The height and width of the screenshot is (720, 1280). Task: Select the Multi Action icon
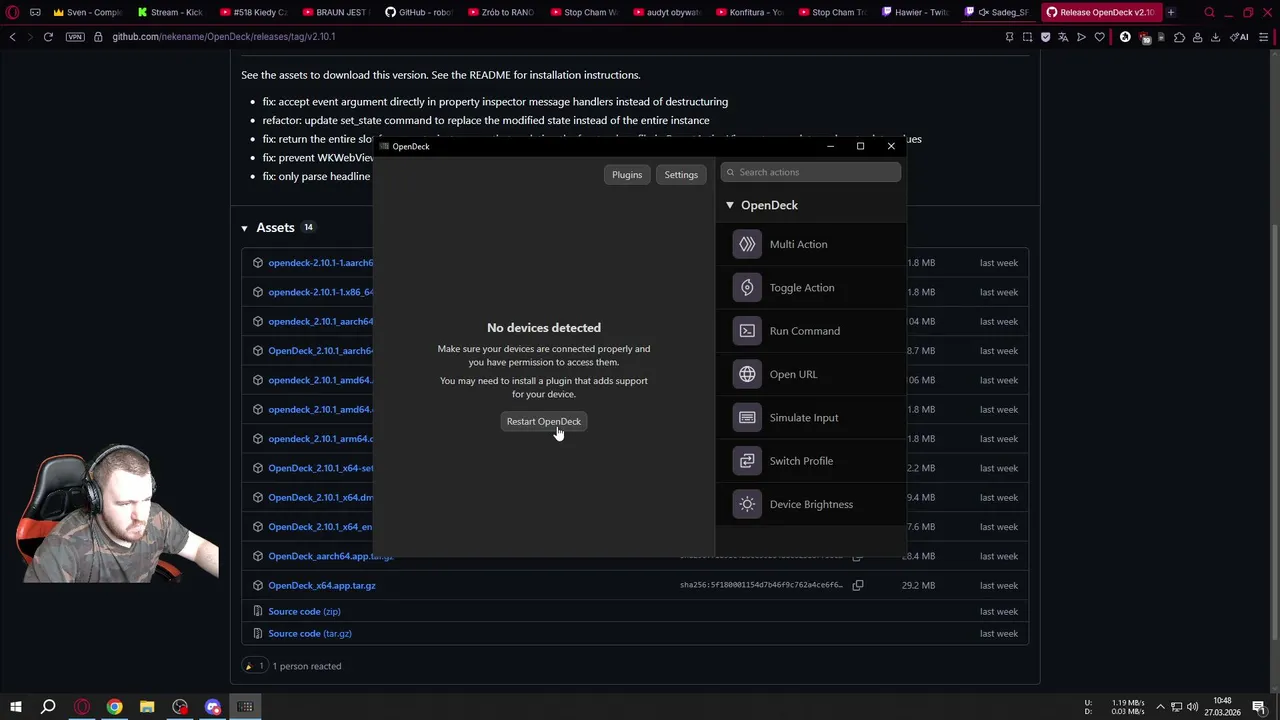click(x=747, y=244)
